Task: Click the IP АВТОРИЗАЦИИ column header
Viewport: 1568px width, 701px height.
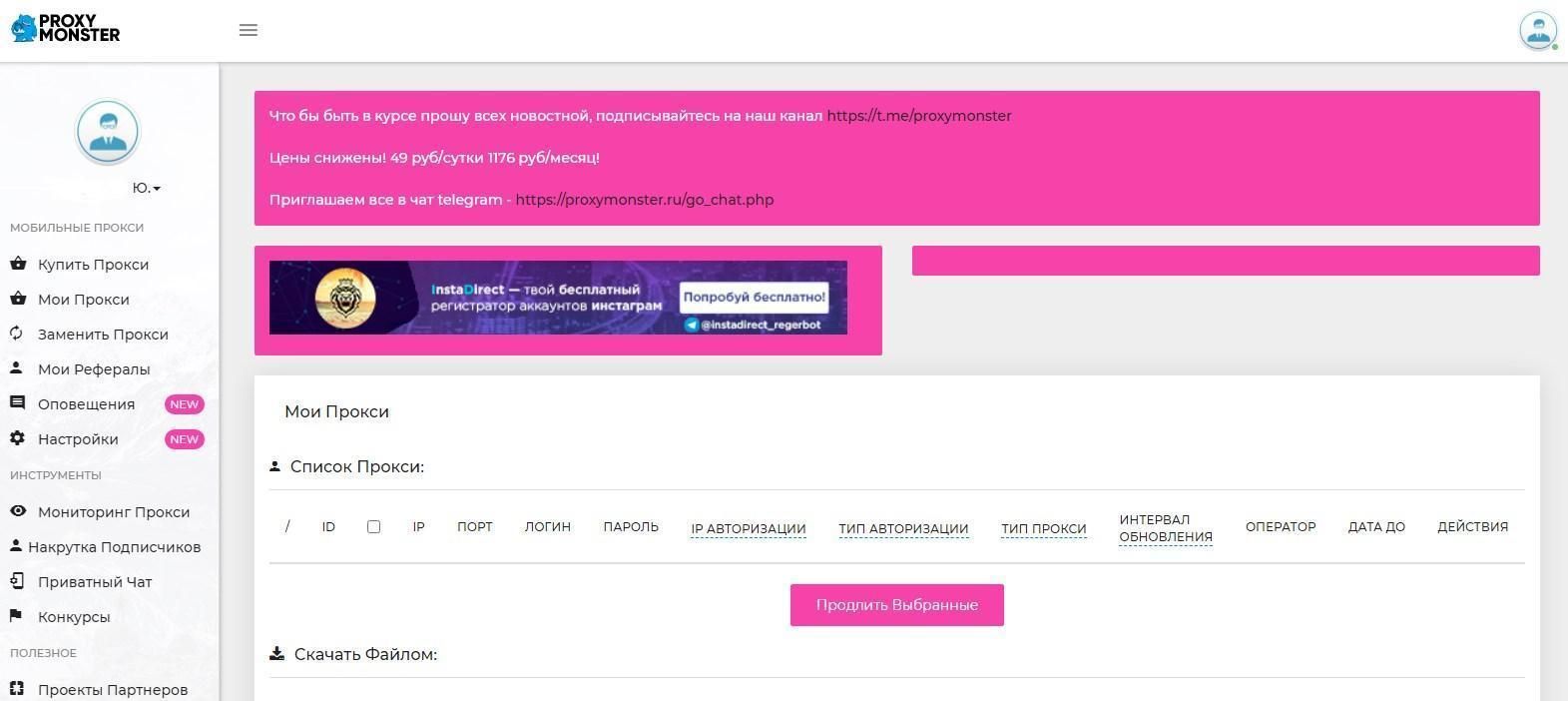Action: [x=749, y=528]
